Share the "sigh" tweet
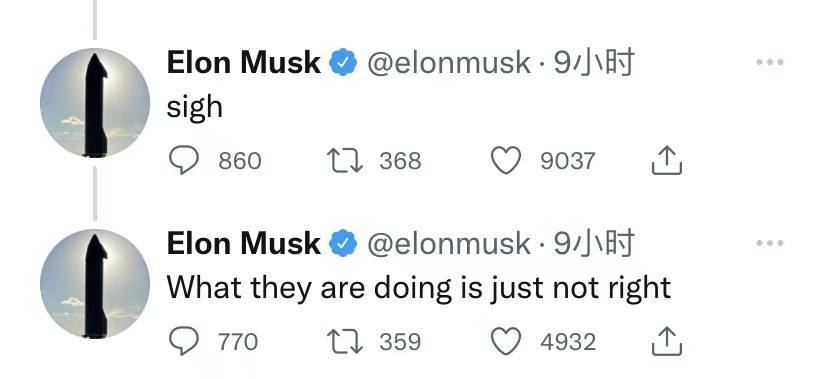The width and height of the screenshot is (828, 379). (666, 160)
